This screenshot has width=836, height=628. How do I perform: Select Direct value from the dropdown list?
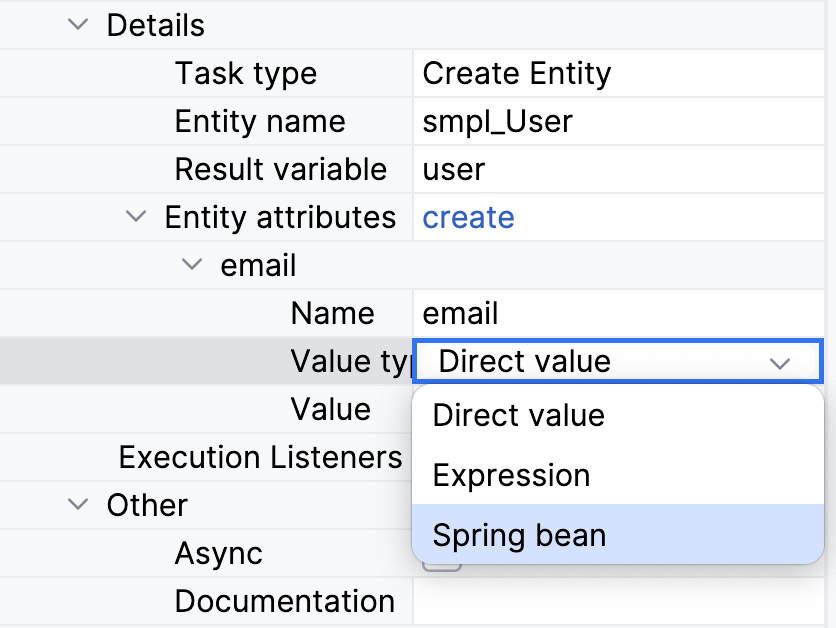[x=518, y=415]
